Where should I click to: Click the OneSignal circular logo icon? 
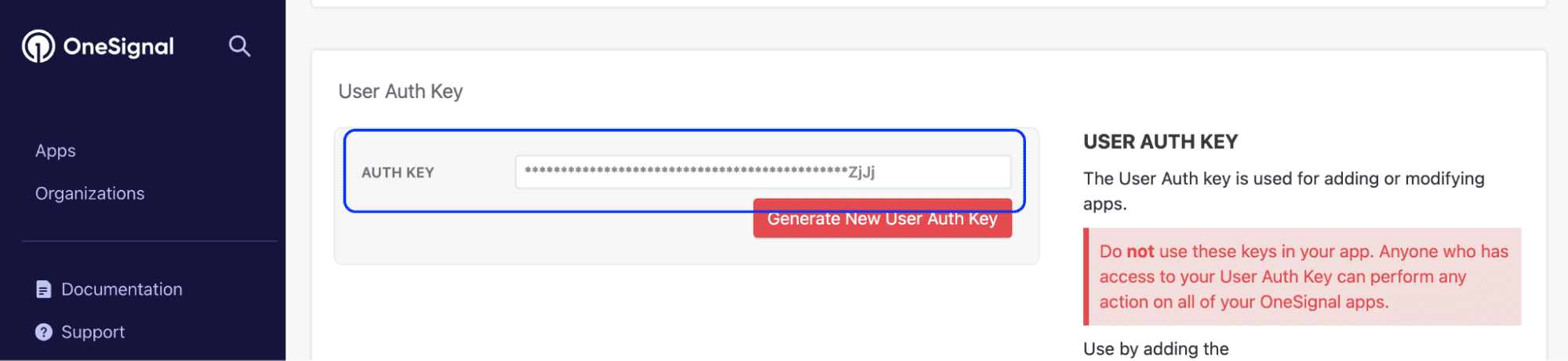(x=38, y=46)
